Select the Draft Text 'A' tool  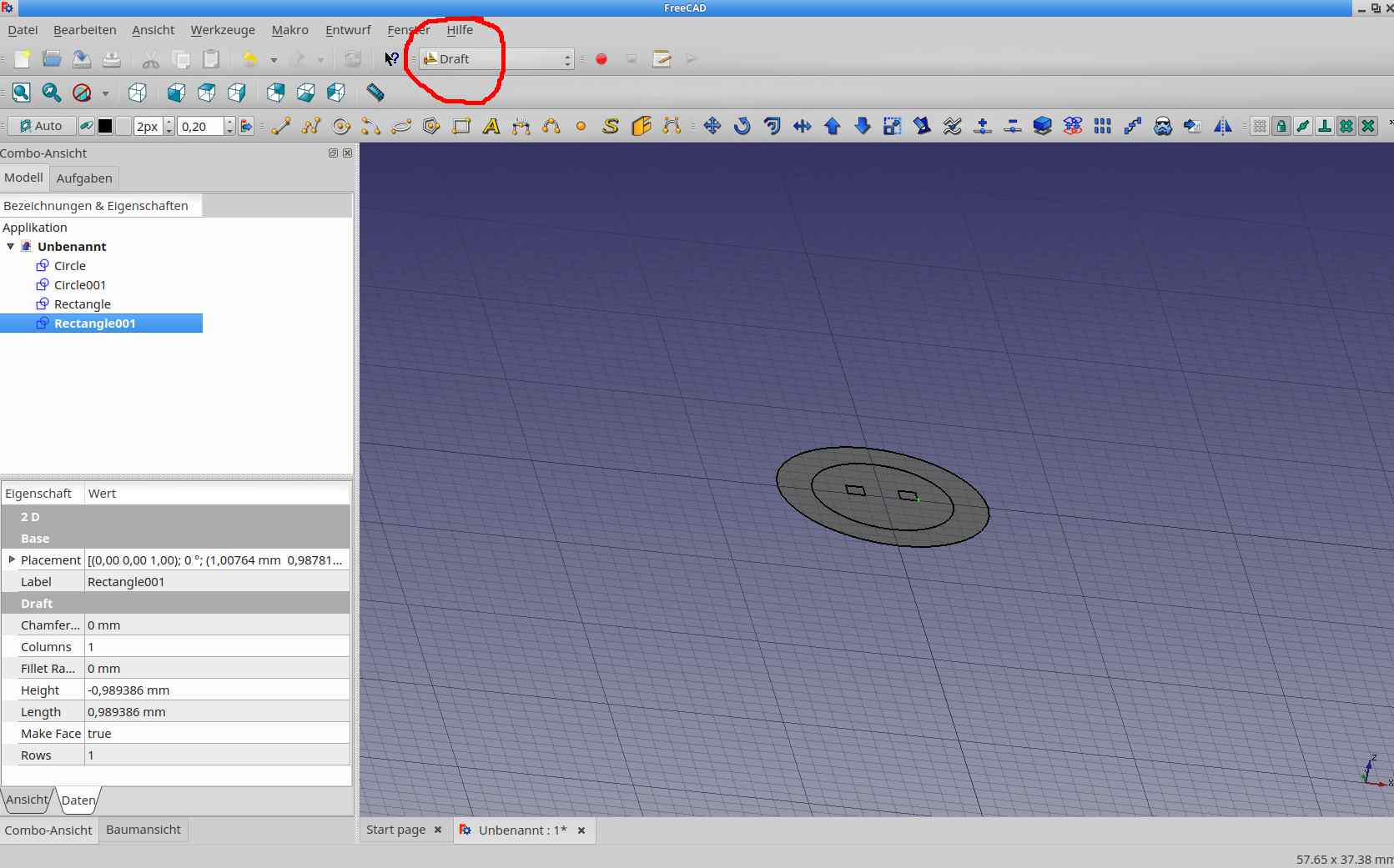pyautogui.click(x=491, y=126)
